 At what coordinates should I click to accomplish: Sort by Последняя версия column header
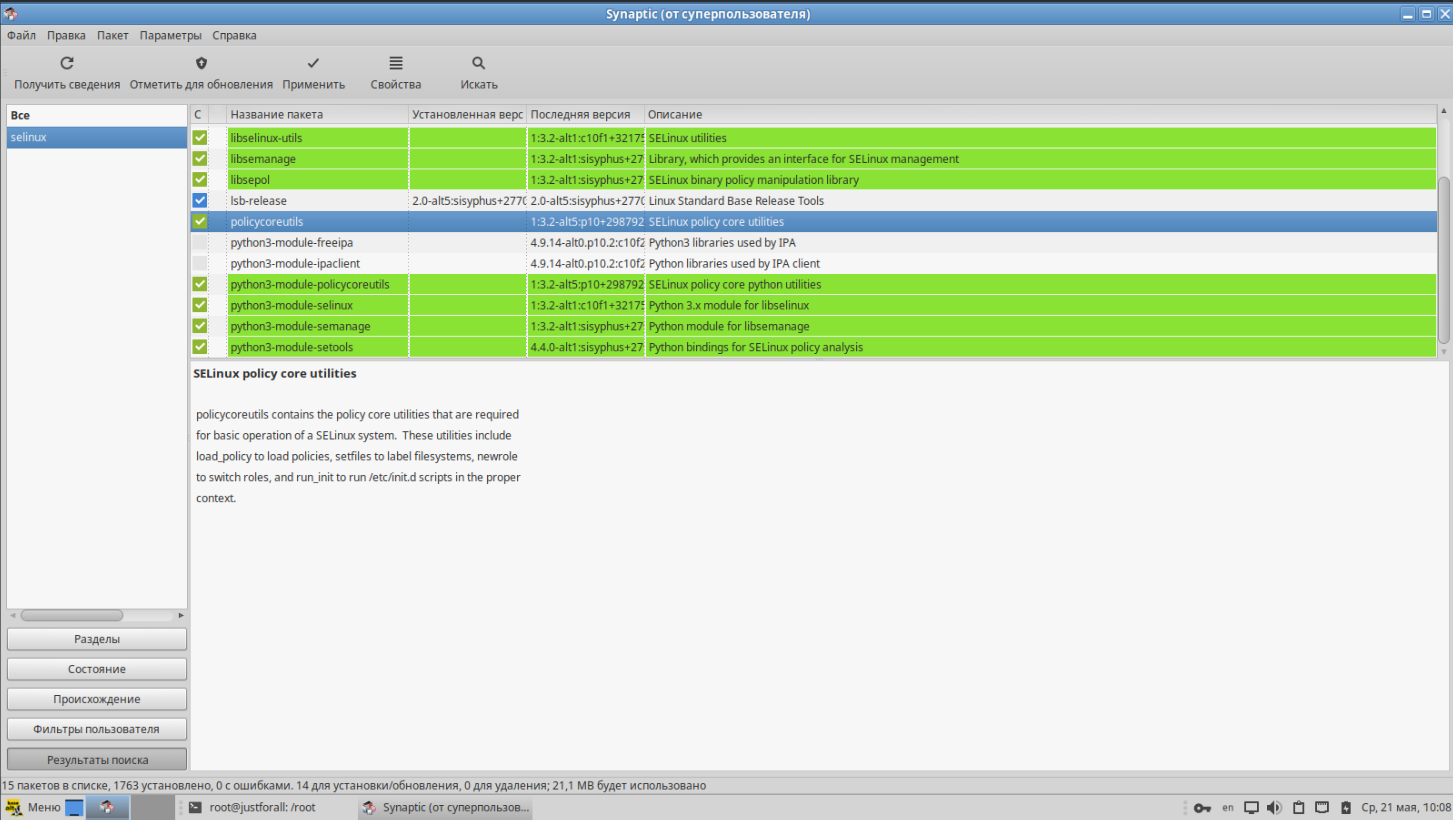point(585,115)
